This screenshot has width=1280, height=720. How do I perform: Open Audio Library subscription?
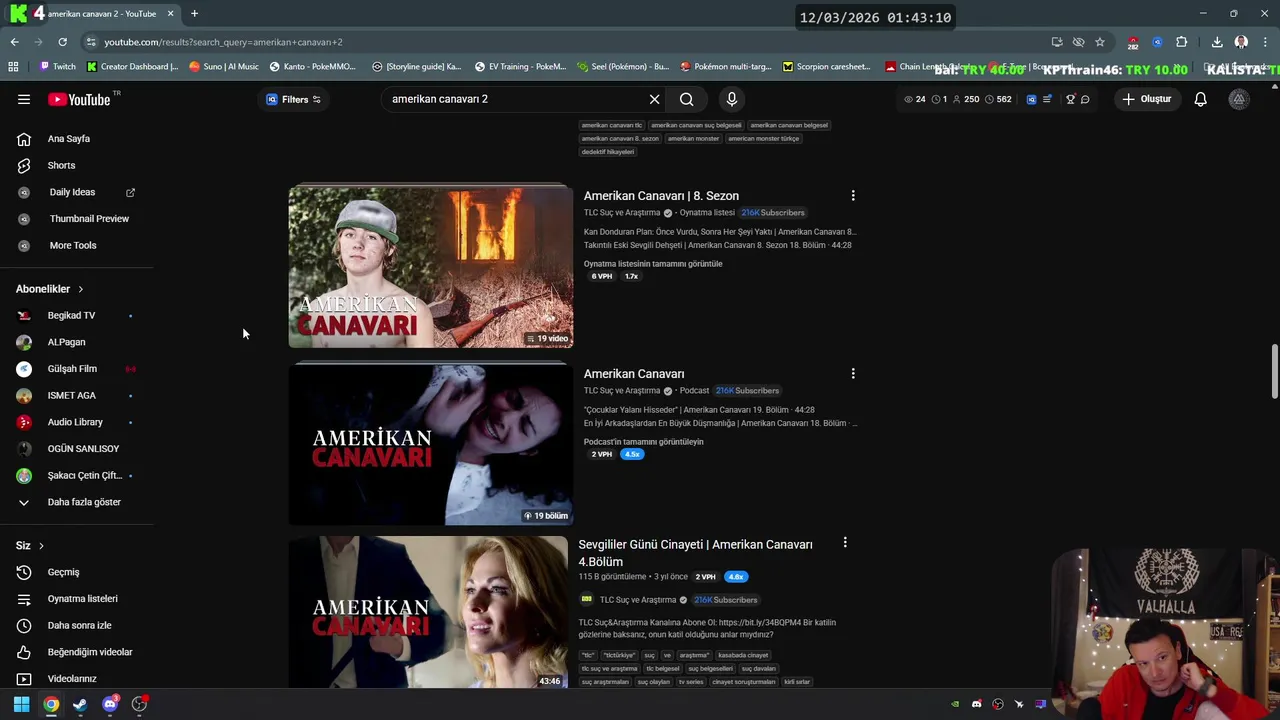76,422
